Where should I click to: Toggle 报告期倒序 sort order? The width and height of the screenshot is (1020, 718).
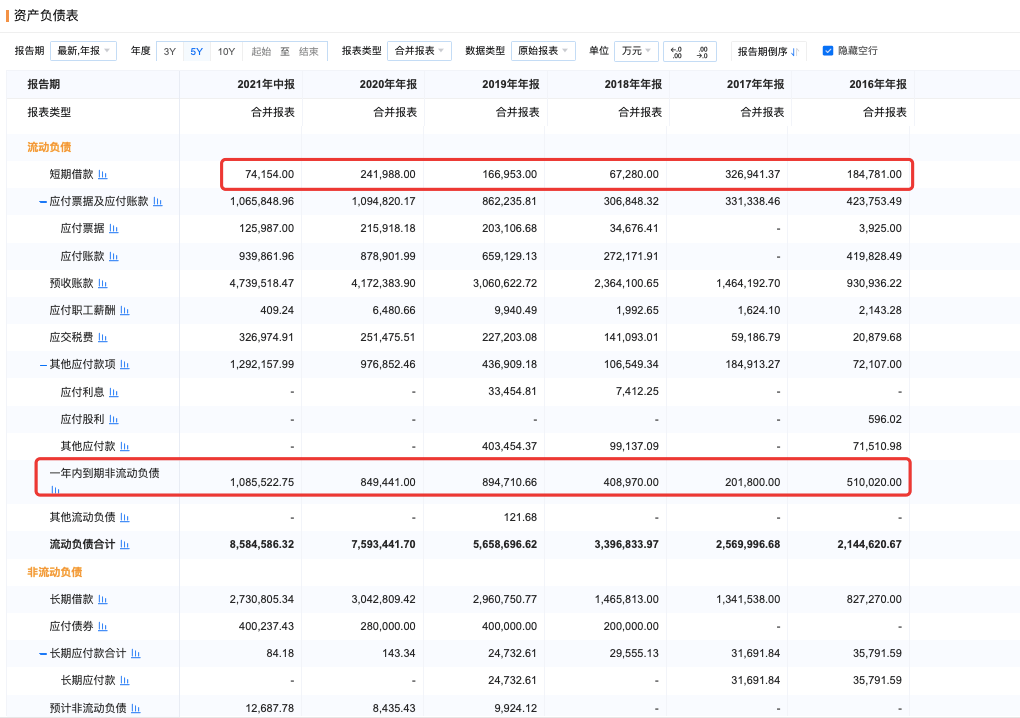point(768,51)
